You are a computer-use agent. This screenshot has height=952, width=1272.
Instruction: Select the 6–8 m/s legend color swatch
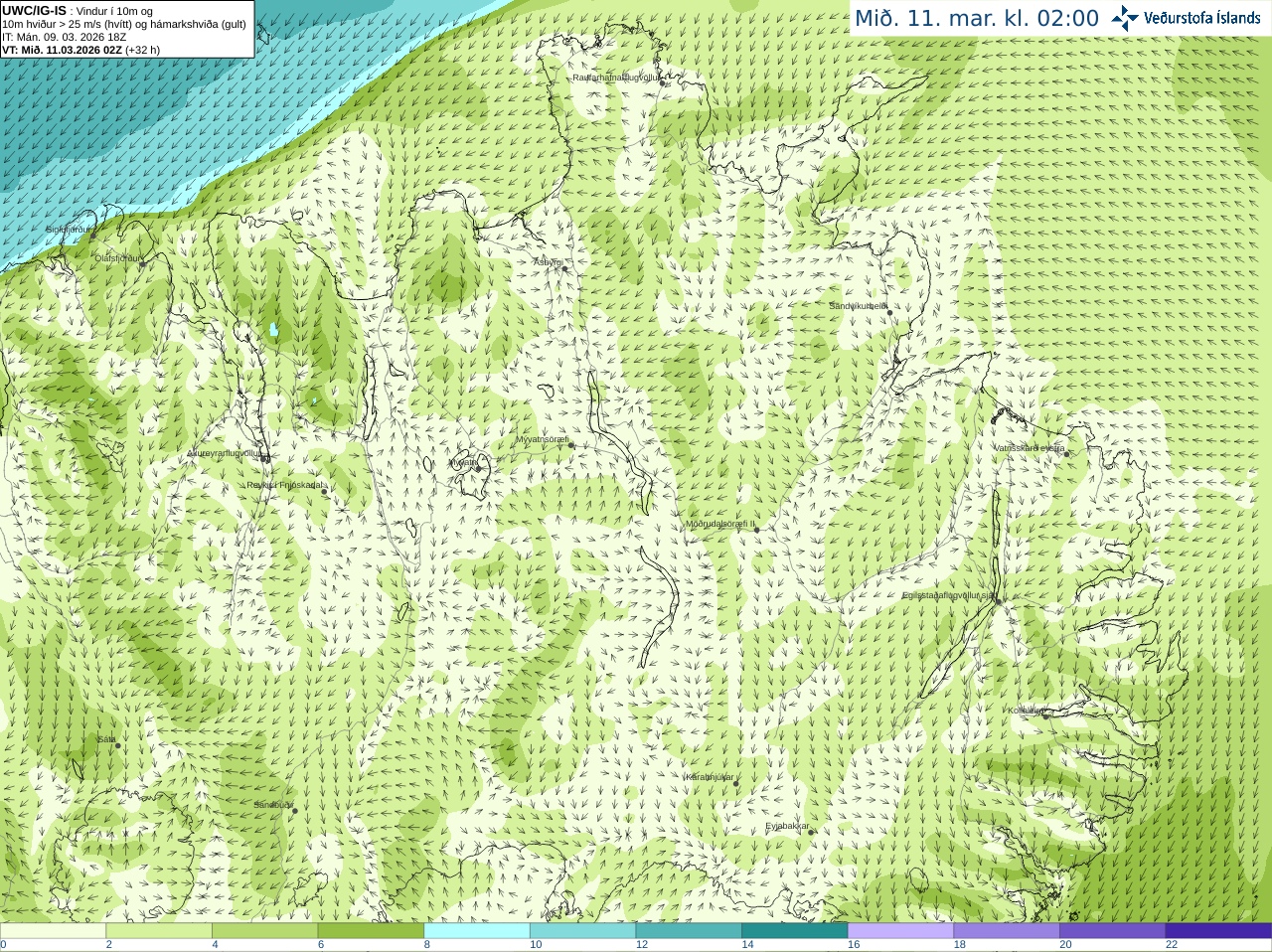coord(371,931)
